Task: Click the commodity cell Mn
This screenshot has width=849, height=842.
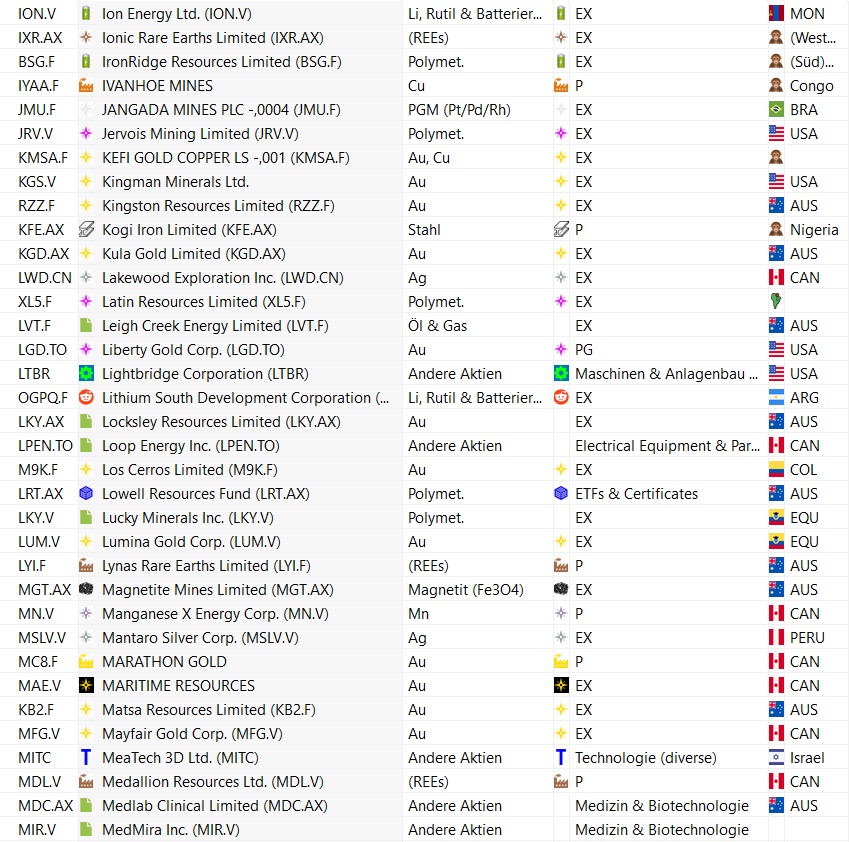Action: tap(419, 613)
